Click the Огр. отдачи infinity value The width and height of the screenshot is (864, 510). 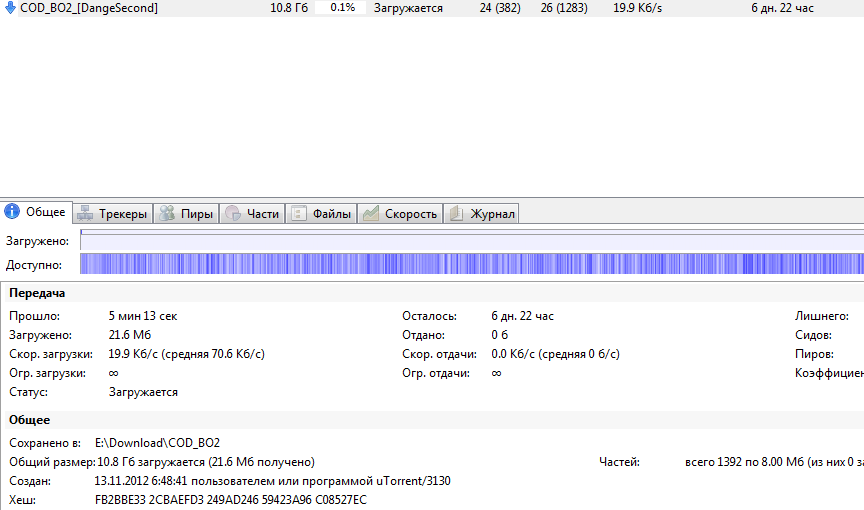click(x=496, y=373)
